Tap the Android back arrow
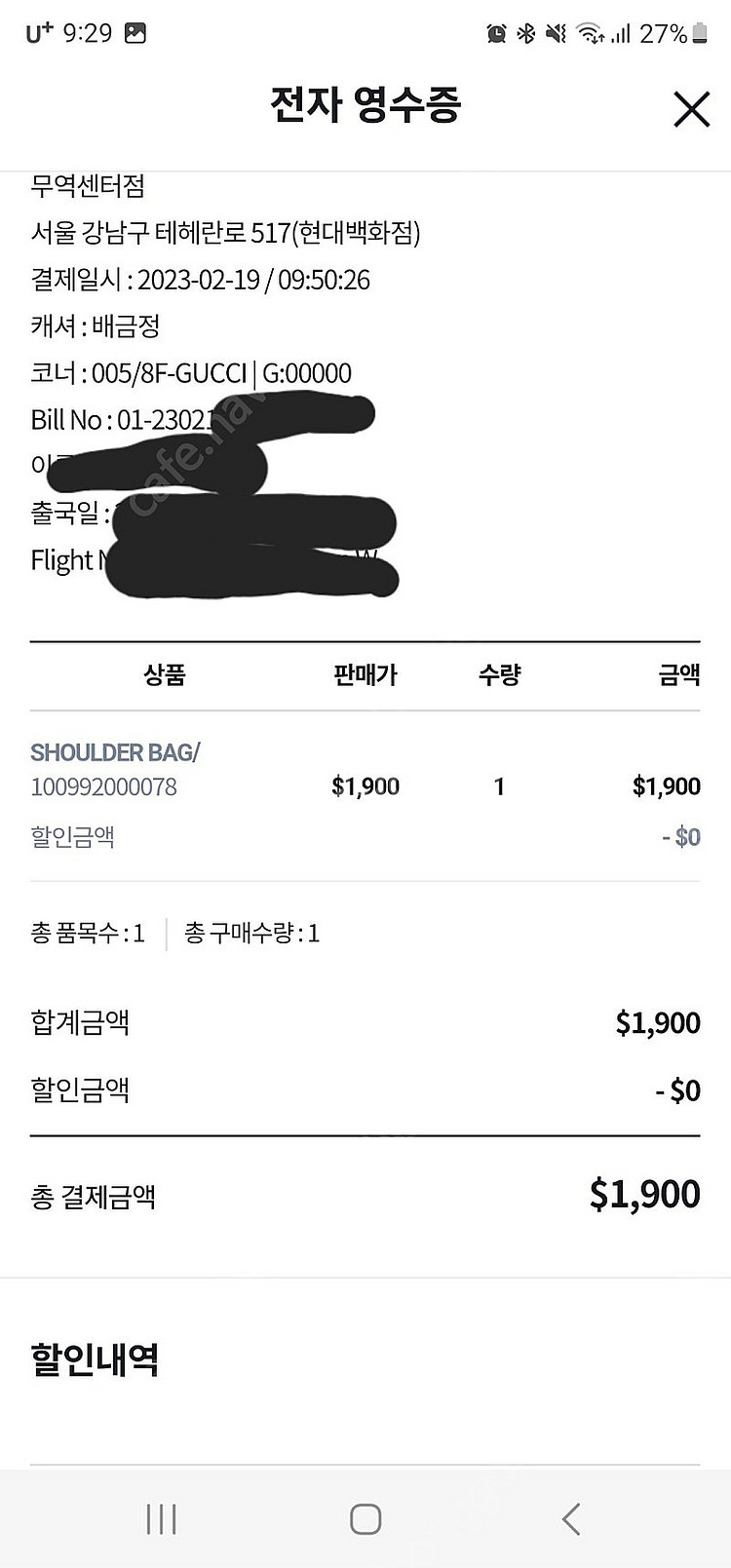 tap(571, 1518)
